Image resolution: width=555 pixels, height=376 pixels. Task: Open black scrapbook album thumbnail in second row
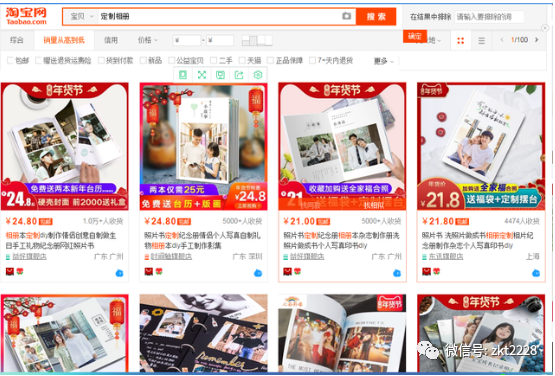click(x=204, y=333)
